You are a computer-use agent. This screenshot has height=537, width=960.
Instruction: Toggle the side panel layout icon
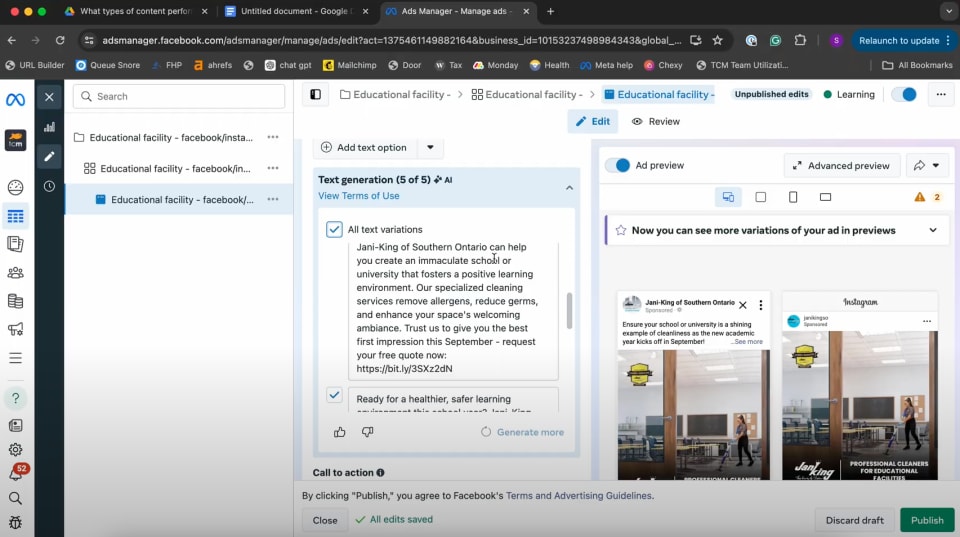pos(315,94)
